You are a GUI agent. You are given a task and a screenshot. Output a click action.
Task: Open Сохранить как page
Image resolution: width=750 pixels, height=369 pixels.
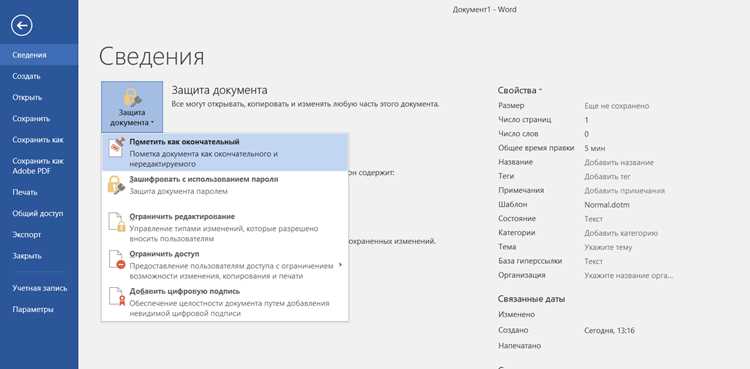(39, 140)
